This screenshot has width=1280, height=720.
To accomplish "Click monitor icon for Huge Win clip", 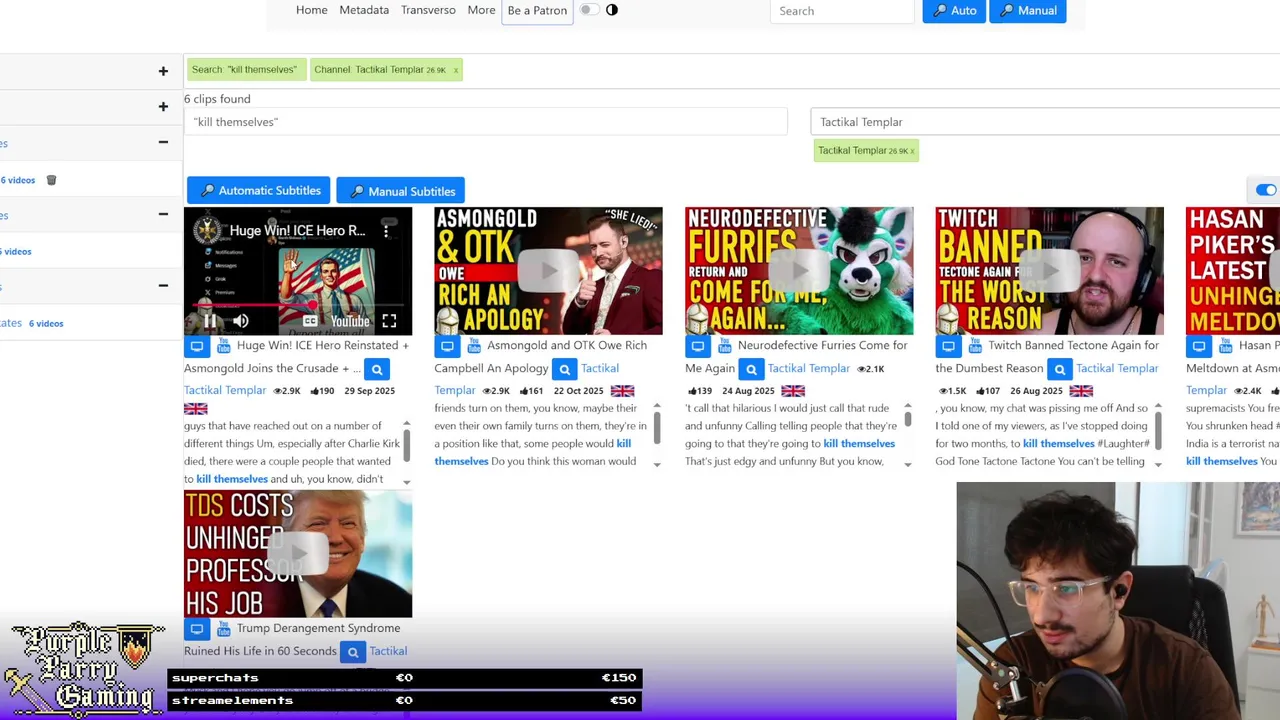I will (197, 346).
